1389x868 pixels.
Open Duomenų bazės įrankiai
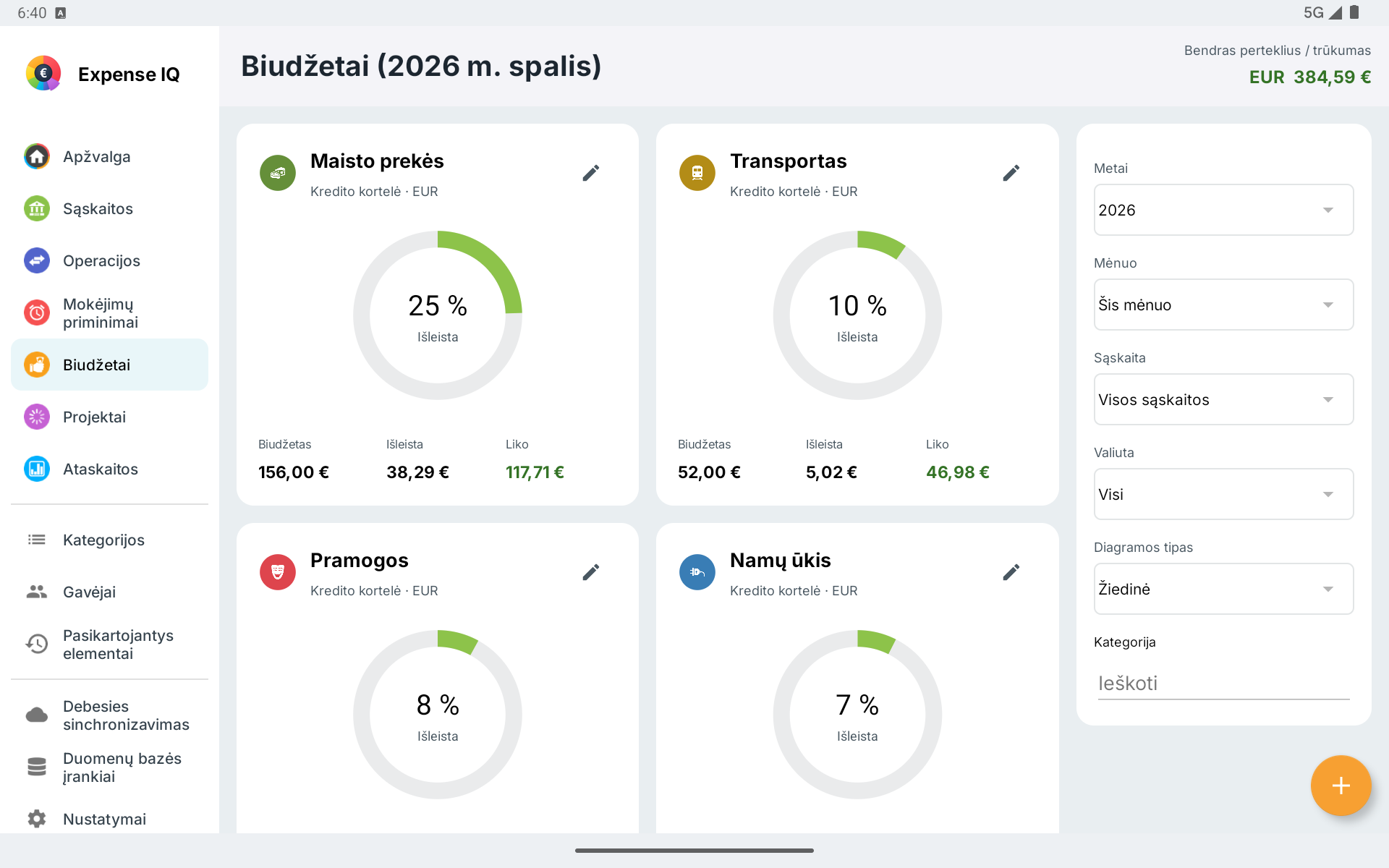click(109, 767)
